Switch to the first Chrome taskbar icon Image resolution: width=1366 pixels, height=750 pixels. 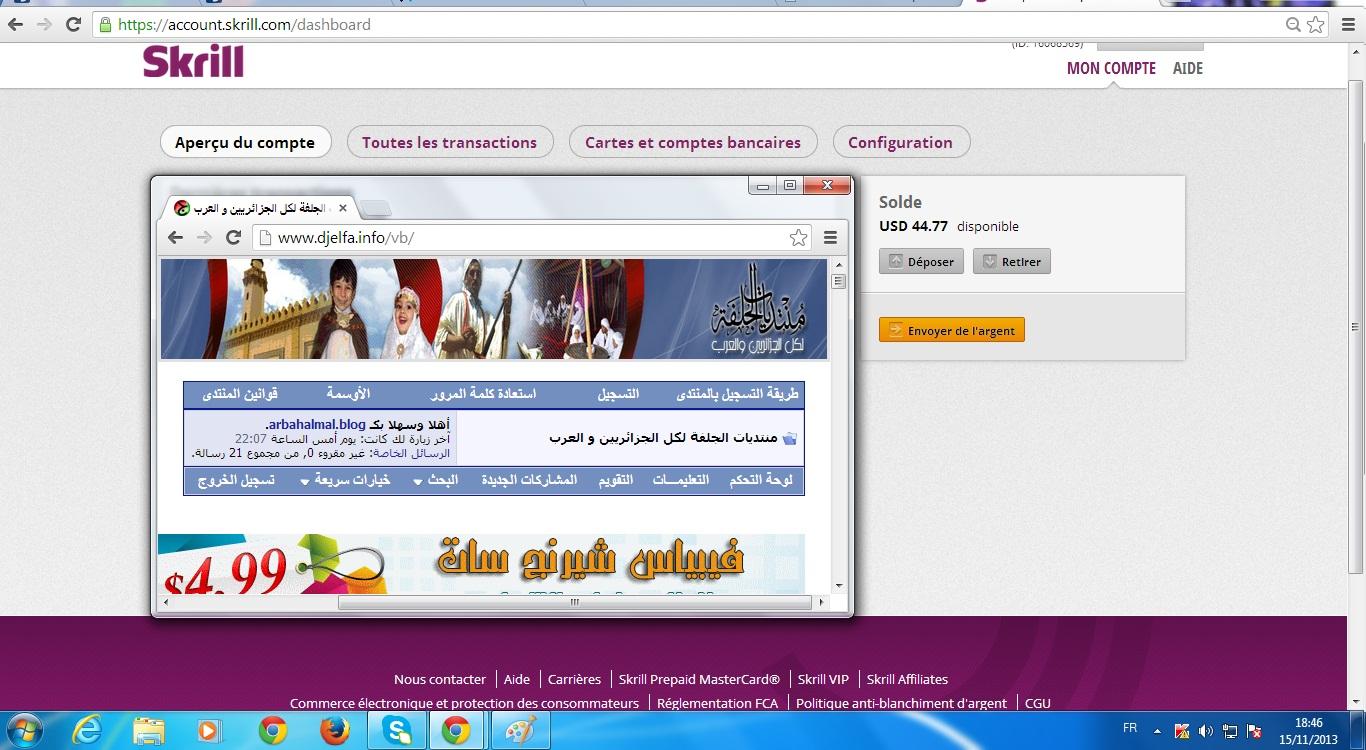point(272,731)
